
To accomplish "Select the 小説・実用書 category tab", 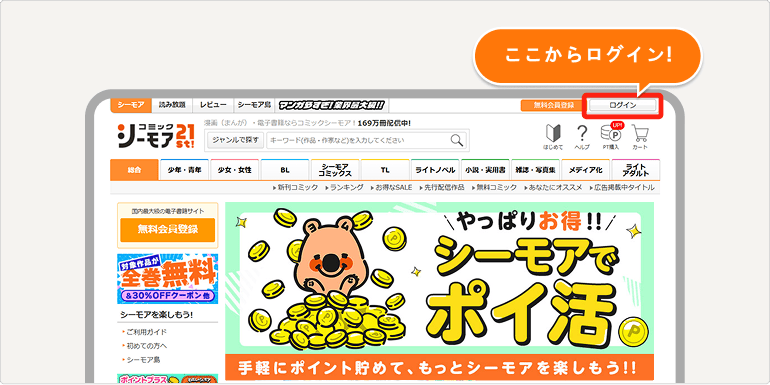I will pyautogui.click(x=485, y=170).
